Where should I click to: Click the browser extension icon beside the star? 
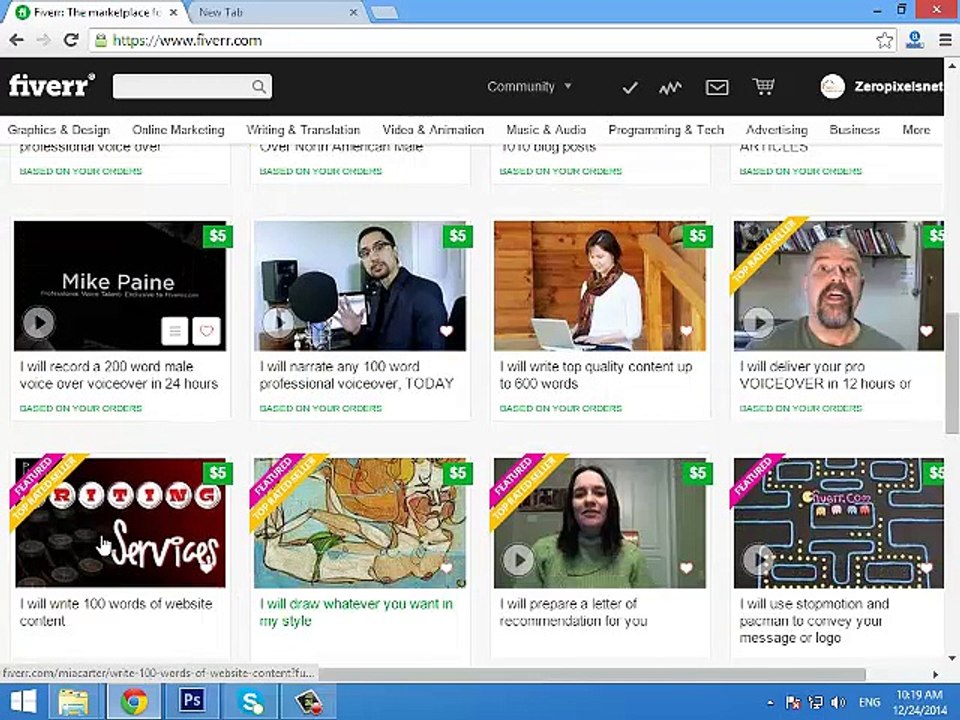(915, 40)
